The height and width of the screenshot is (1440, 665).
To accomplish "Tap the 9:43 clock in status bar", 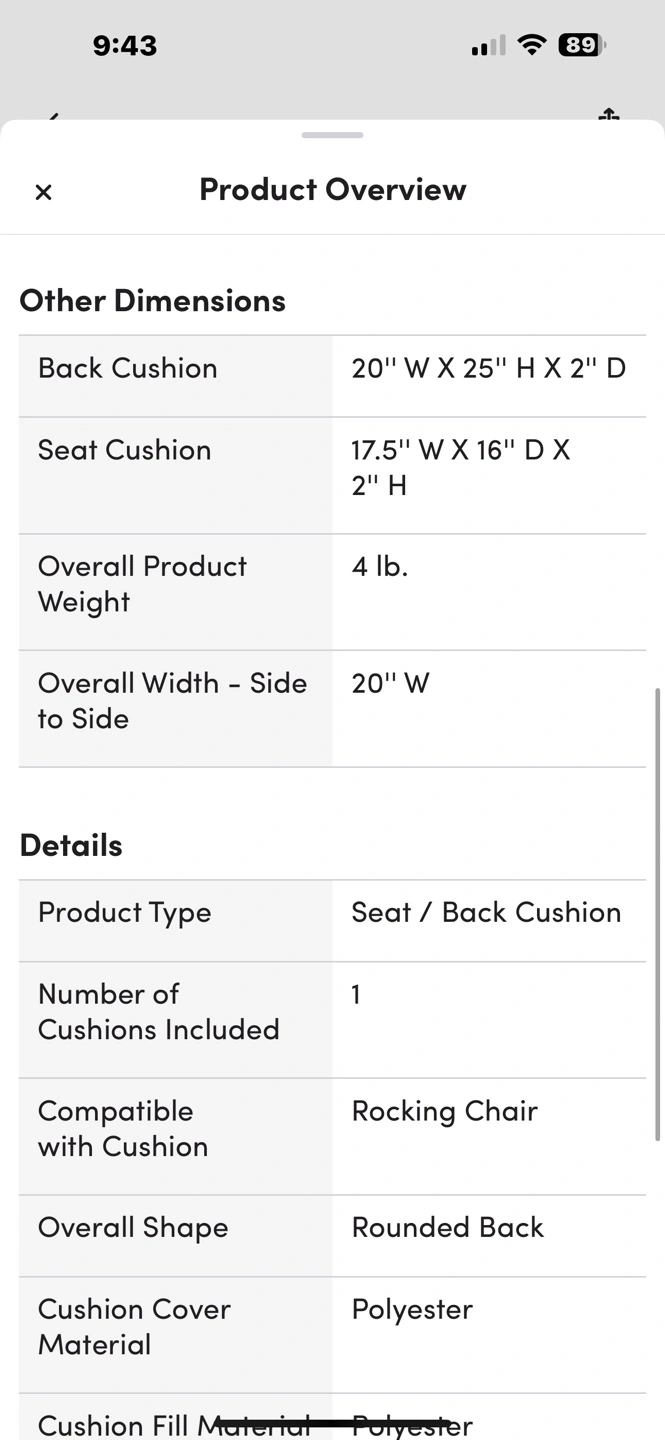I will [x=125, y=46].
